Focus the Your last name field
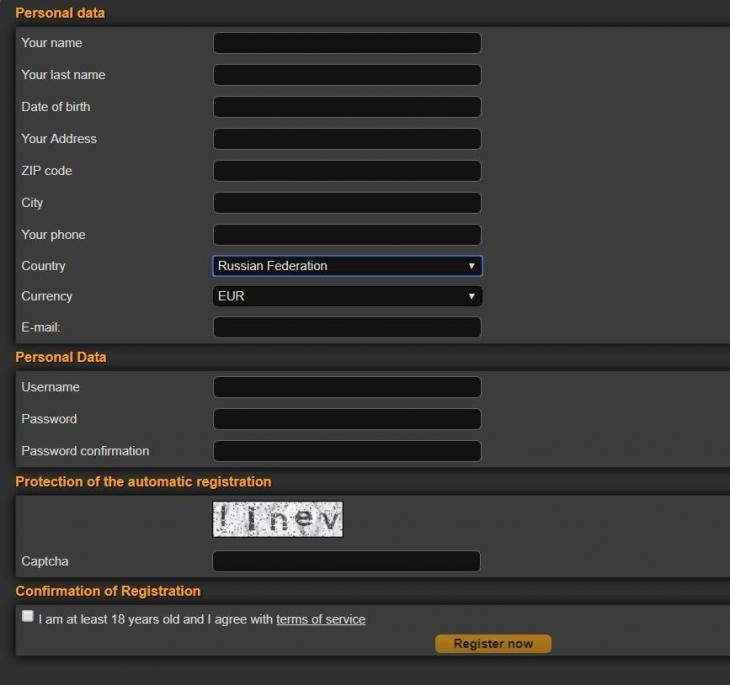The height and width of the screenshot is (685, 730). point(346,75)
